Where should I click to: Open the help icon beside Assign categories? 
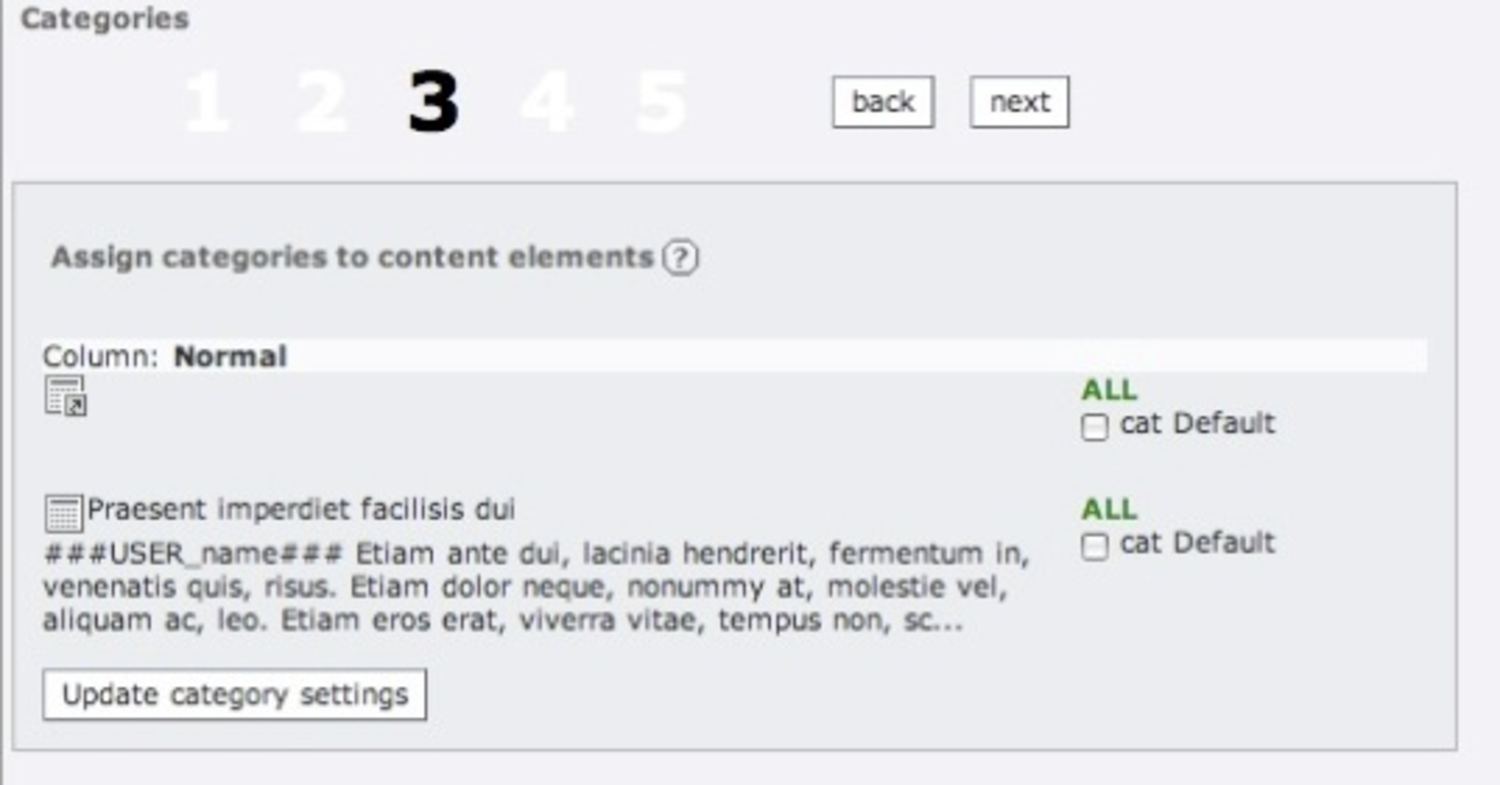(x=681, y=258)
